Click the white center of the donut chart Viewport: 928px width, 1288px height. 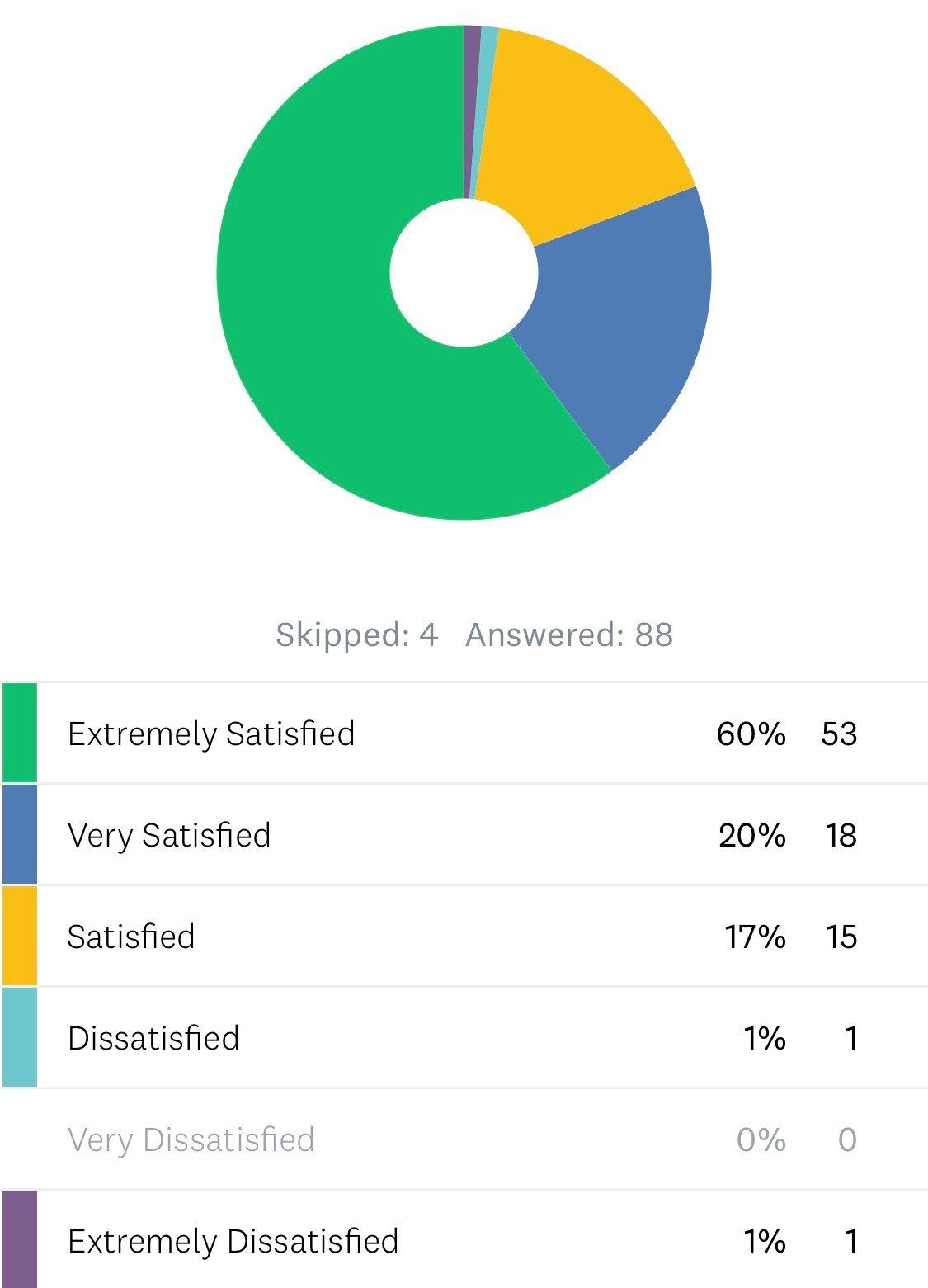click(x=464, y=272)
